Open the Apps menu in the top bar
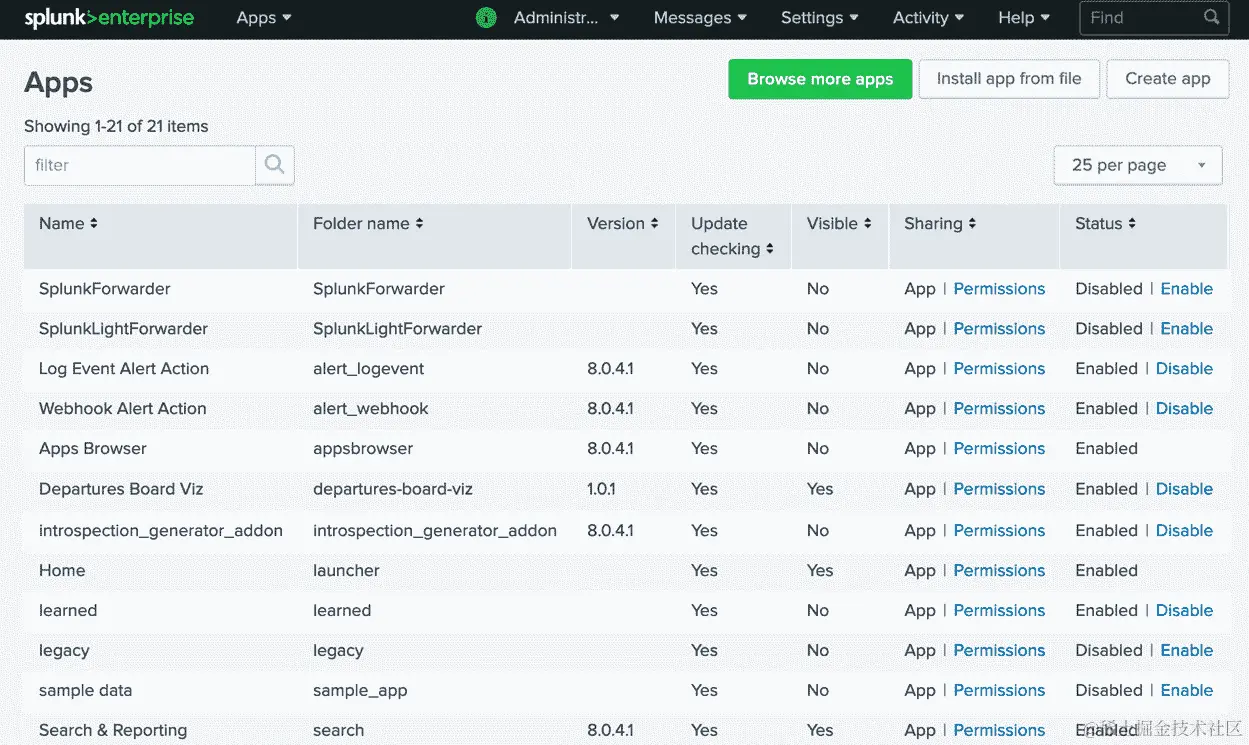Image resolution: width=1249 pixels, height=745 pixels. [262, 17]
